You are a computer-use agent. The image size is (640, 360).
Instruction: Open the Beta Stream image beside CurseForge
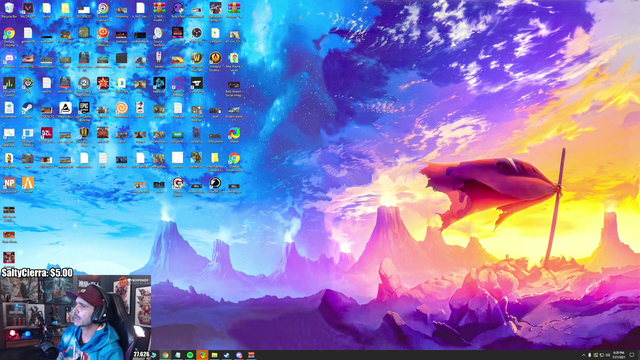point(234,85)
